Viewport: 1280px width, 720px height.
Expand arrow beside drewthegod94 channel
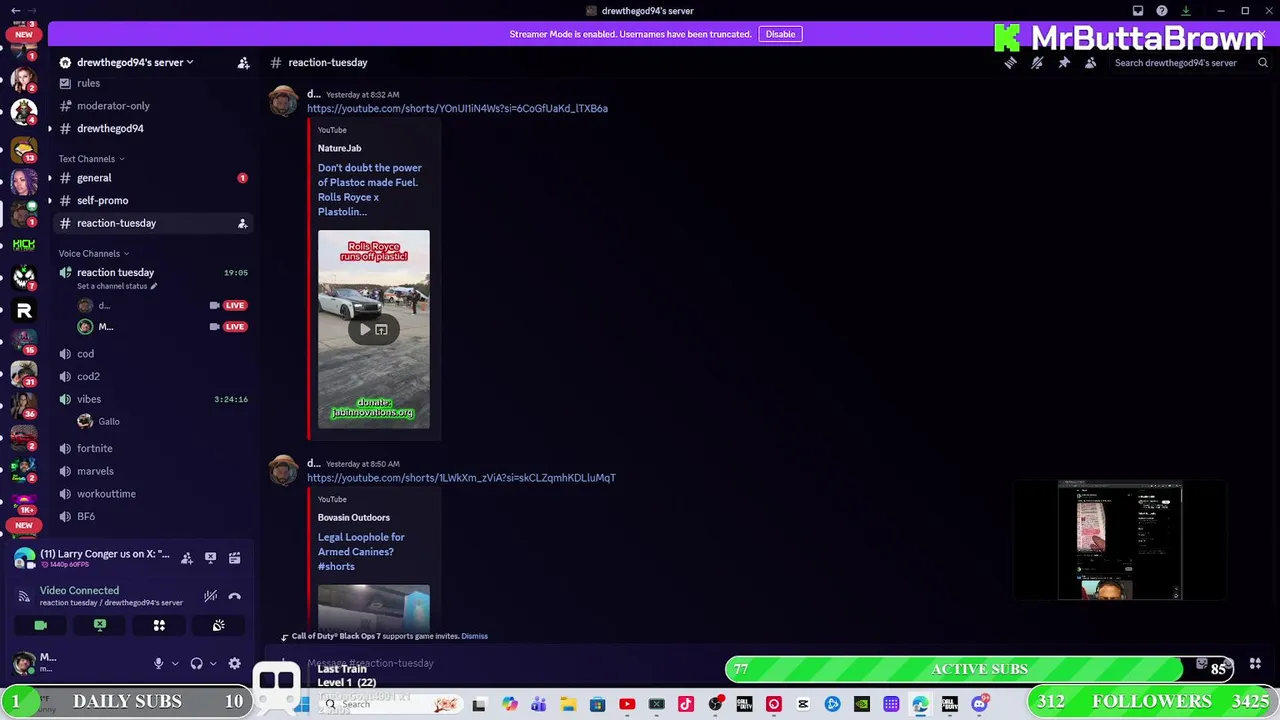[x=50, y=129]
